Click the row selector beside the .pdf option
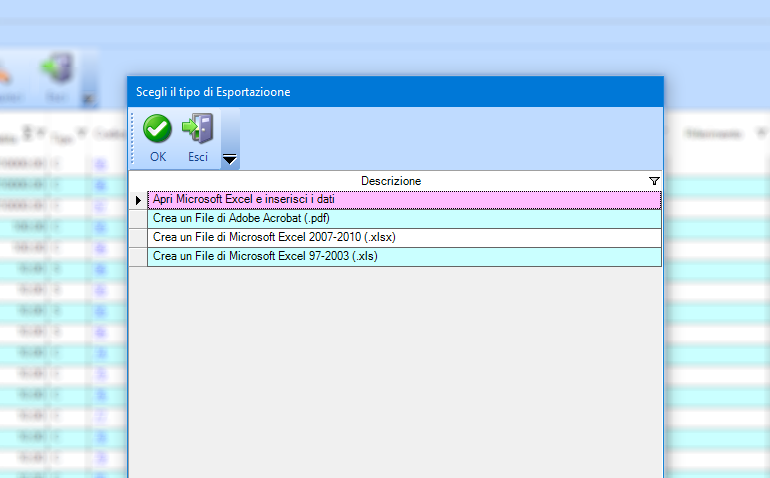The height and width of the screenshot is (478, 770). point(138,219)
